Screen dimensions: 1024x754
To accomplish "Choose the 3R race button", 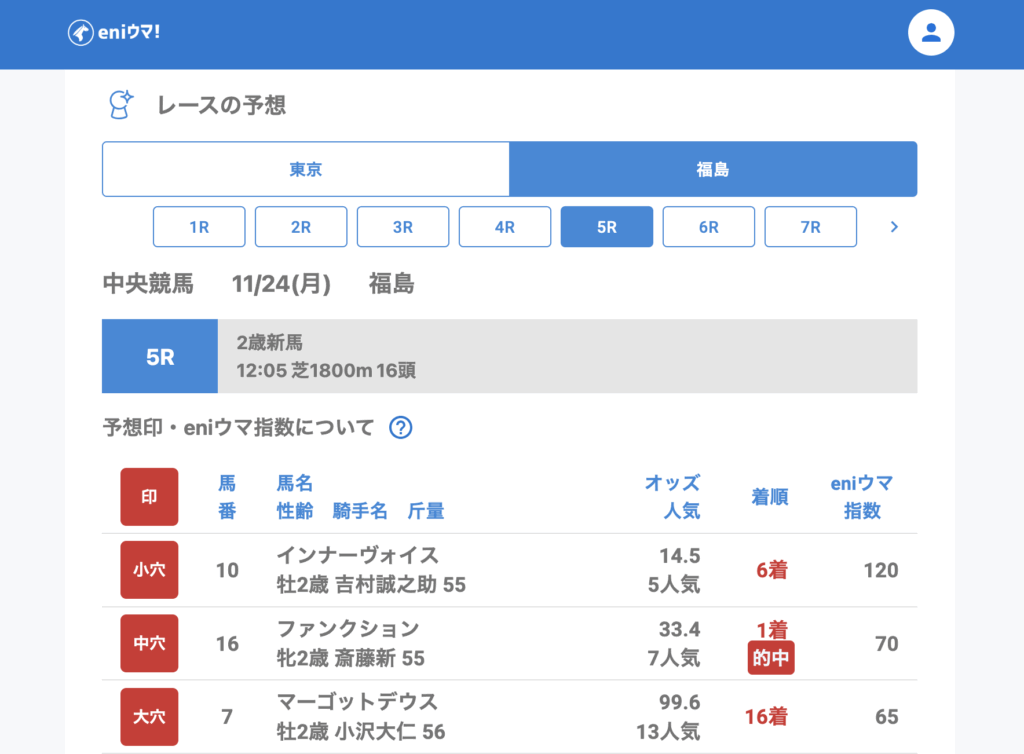I will click(403, 227).
